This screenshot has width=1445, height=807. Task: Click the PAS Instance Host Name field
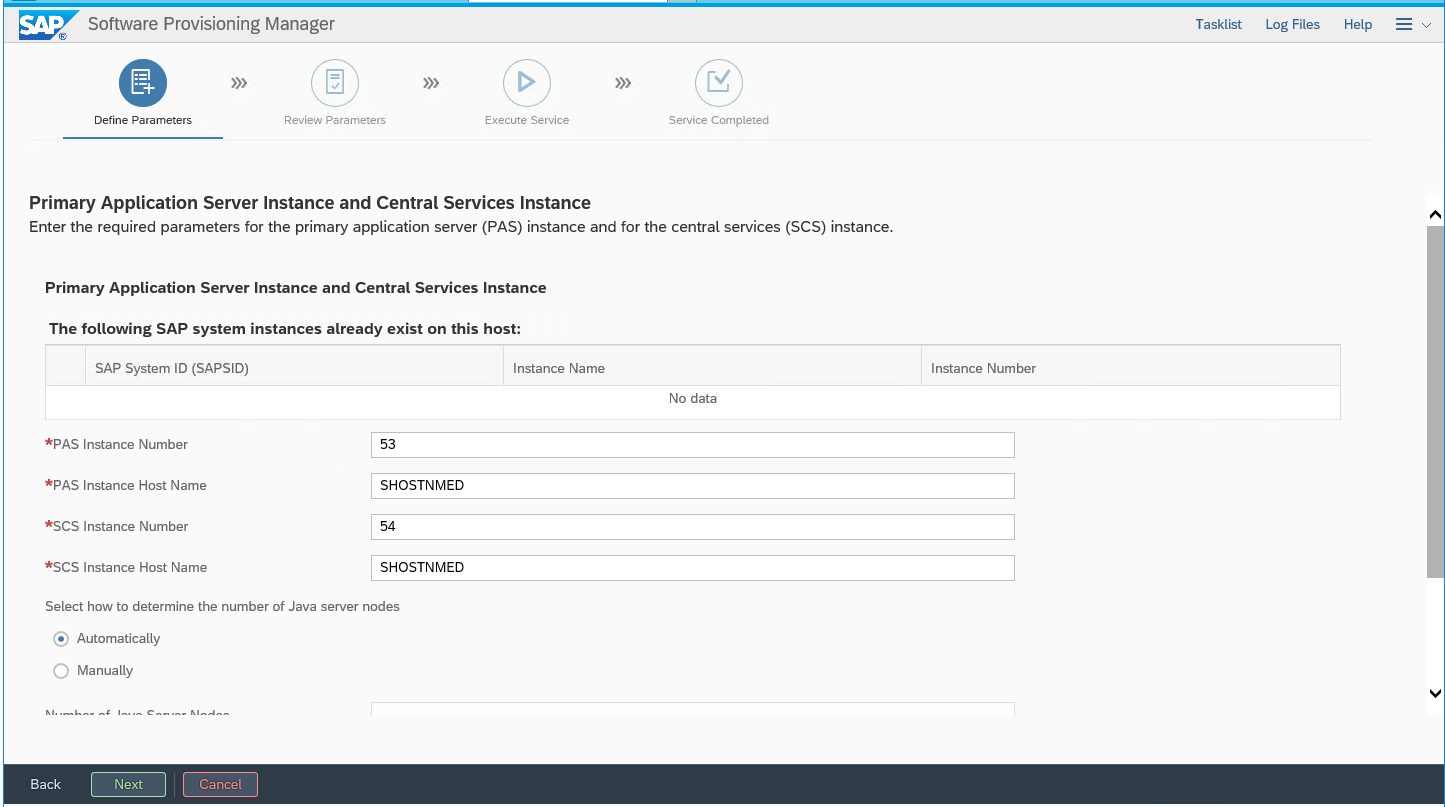coord(692,486)
